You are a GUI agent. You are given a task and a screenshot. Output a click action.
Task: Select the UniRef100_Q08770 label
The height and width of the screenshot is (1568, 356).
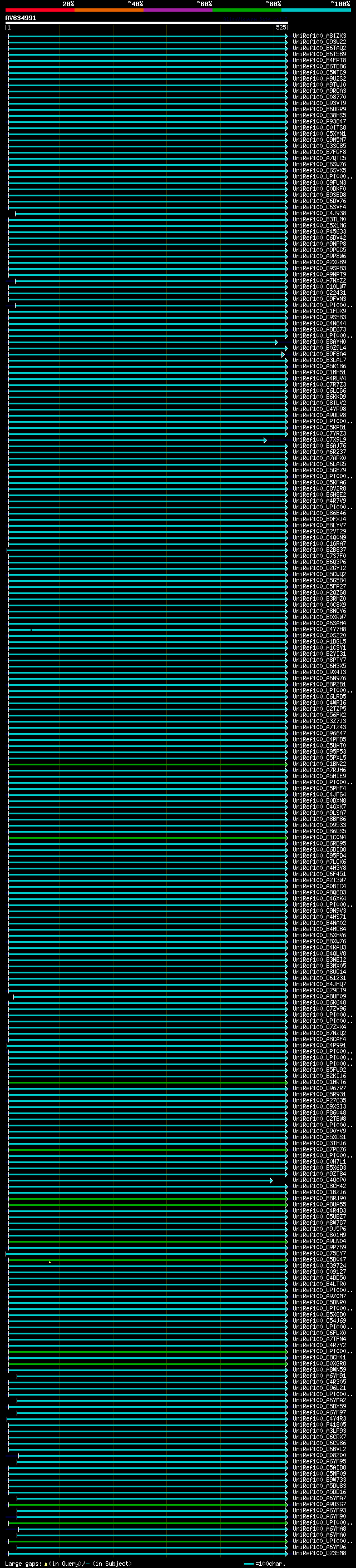click(319, 97)
